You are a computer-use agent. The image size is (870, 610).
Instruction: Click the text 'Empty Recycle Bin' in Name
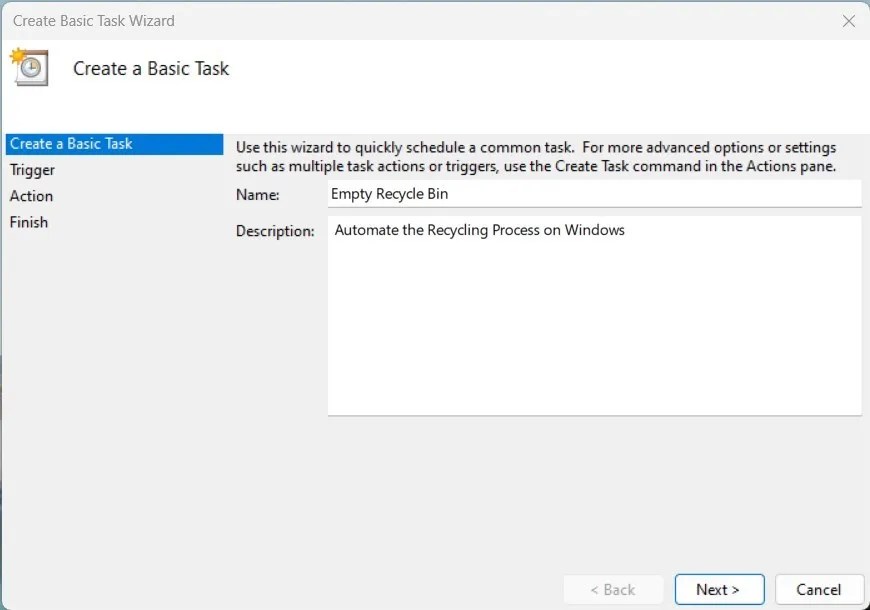(x=389, y=194)
